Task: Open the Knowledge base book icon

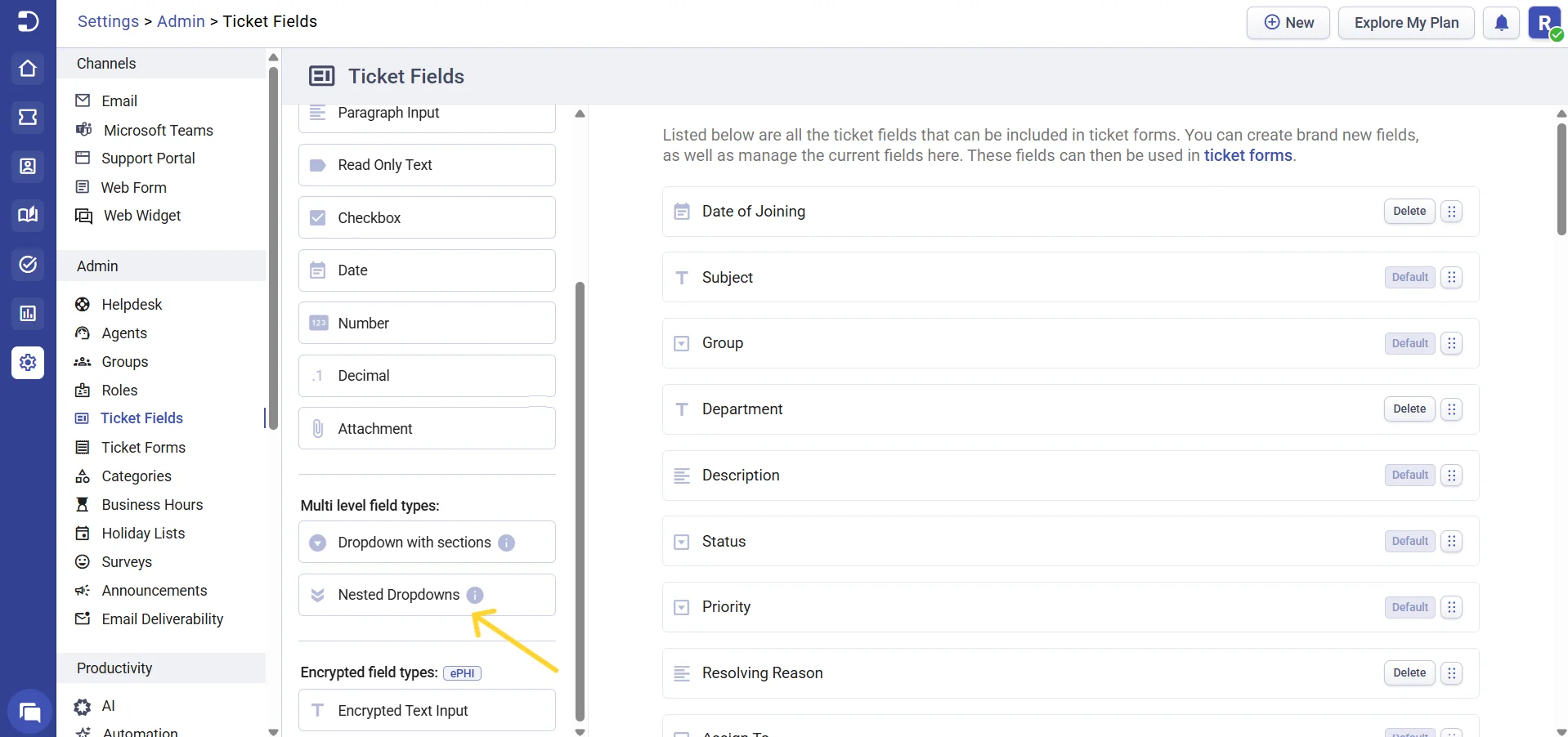Action: (28, 215)
